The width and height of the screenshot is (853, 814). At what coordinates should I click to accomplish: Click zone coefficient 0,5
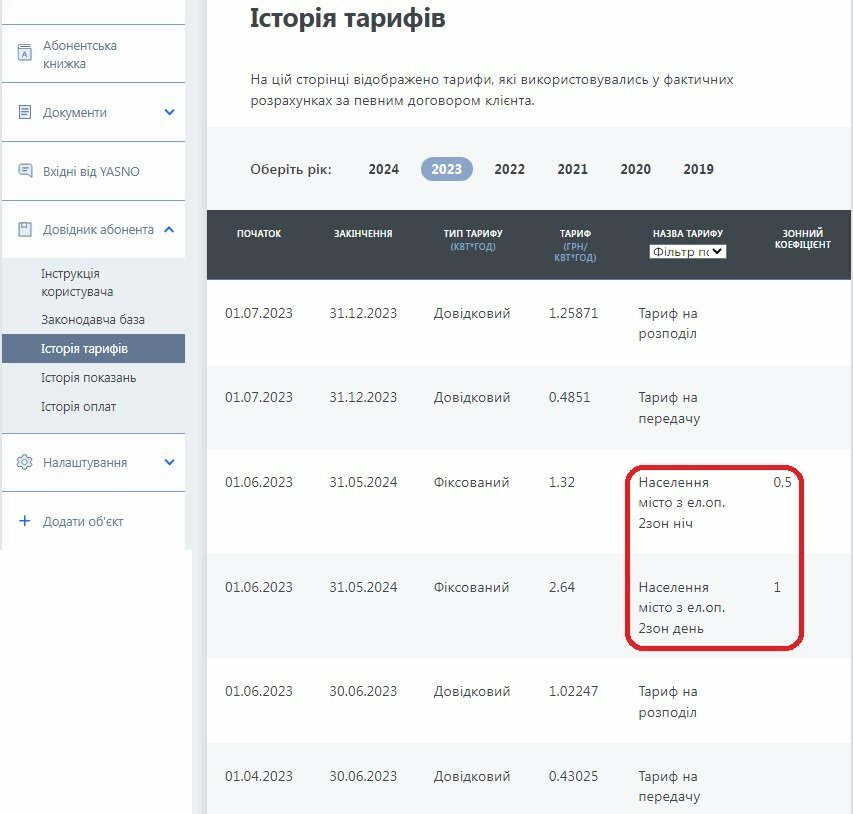(782, 482)
